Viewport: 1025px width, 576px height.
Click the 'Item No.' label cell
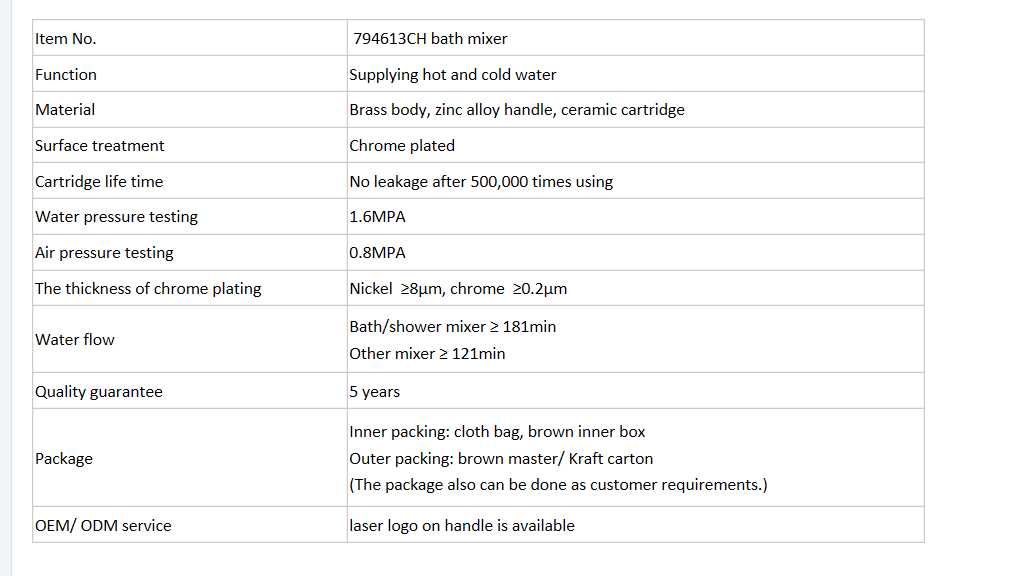(x=66, y=39)
